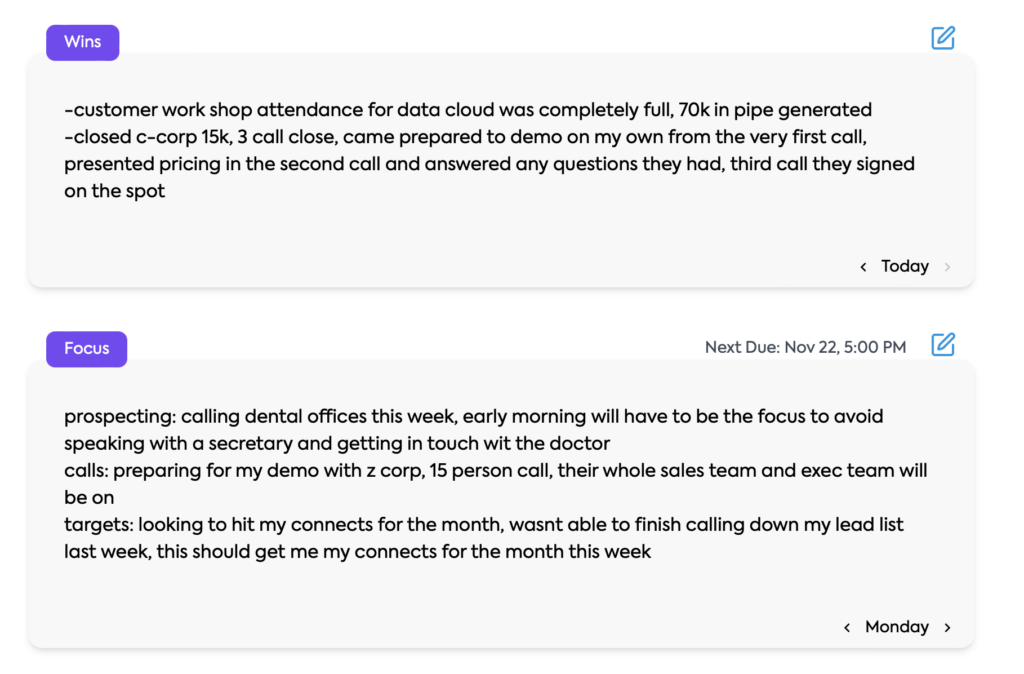Select the purple Wins badge

[82, 42]
